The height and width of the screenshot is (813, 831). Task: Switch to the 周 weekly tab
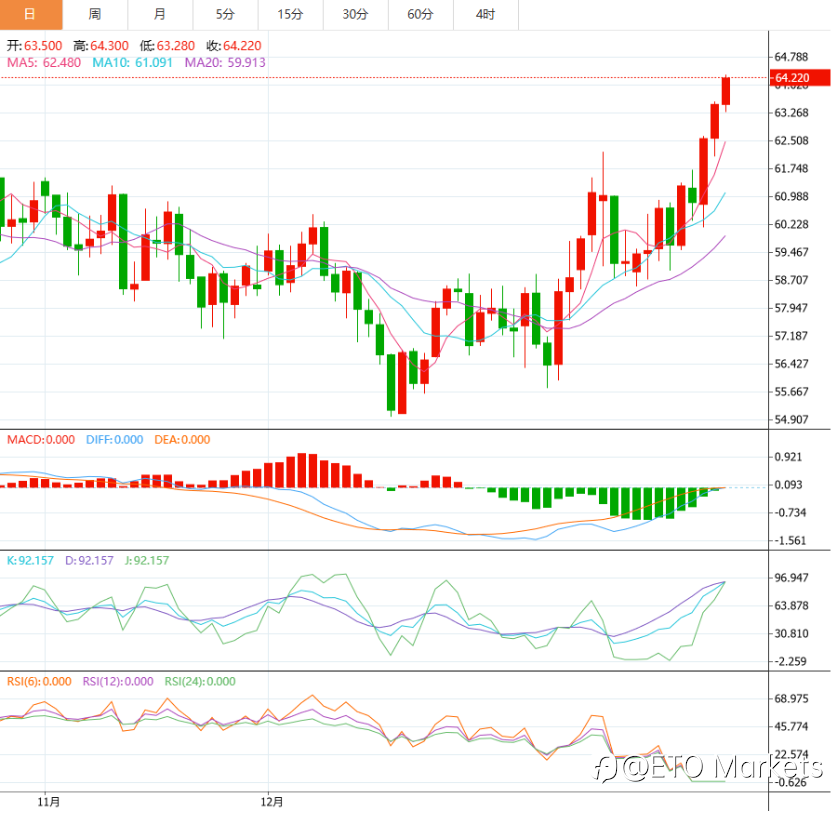click(x=95, y=14)
